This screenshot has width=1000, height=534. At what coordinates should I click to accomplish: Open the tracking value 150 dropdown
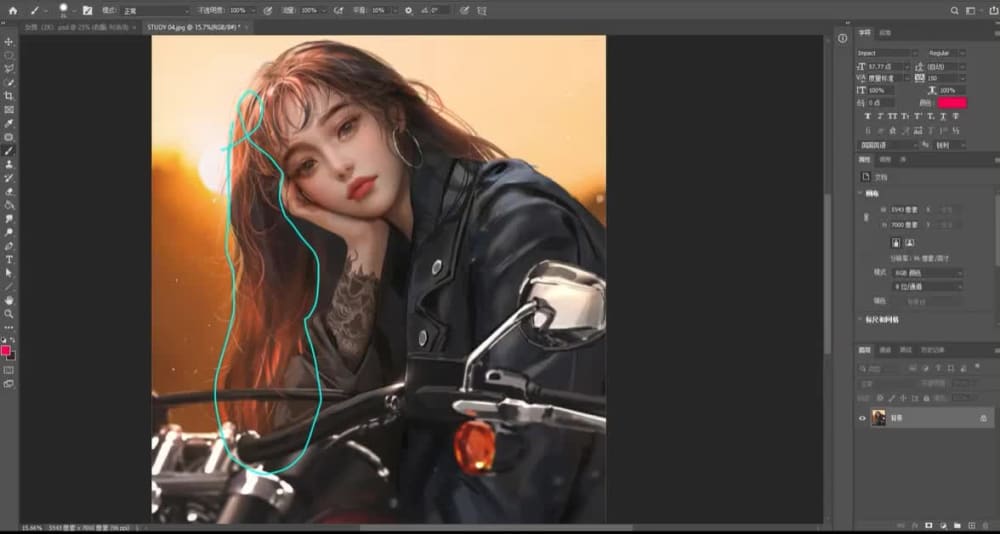point(963,78)
